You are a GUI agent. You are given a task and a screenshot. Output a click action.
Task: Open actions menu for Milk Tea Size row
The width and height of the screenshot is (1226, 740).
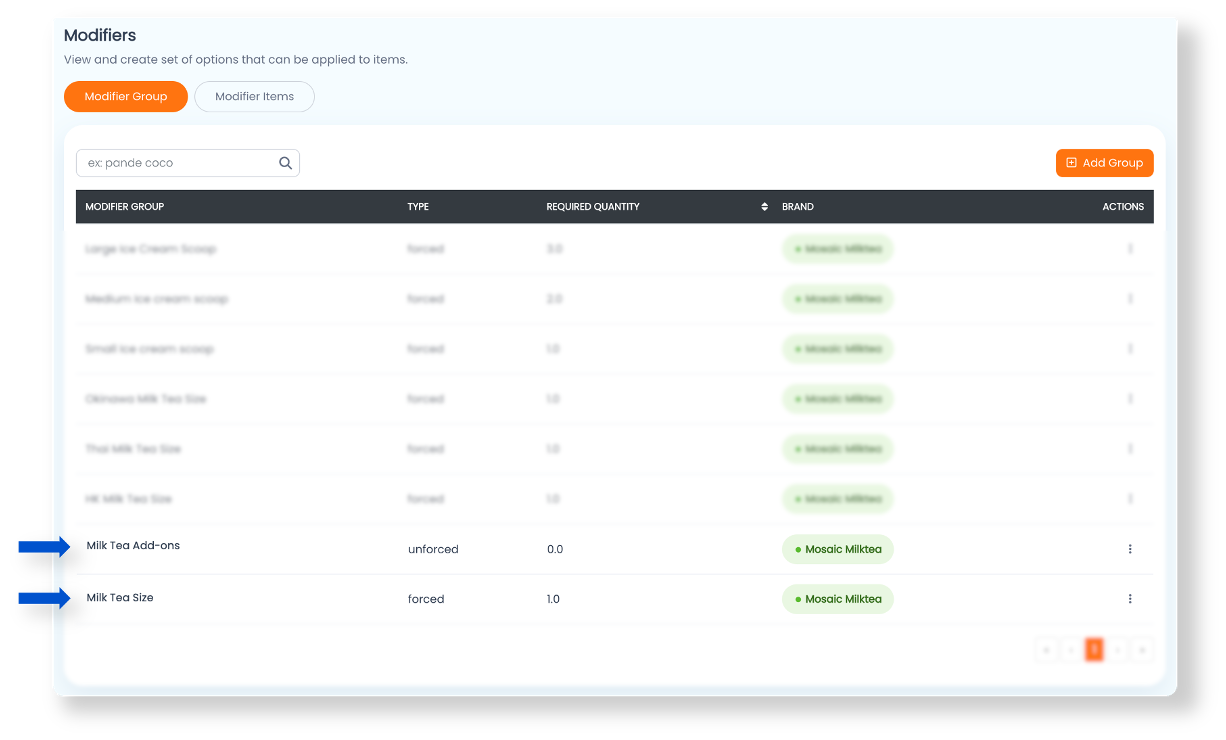pyautogui.click(x=1130, y=599)
